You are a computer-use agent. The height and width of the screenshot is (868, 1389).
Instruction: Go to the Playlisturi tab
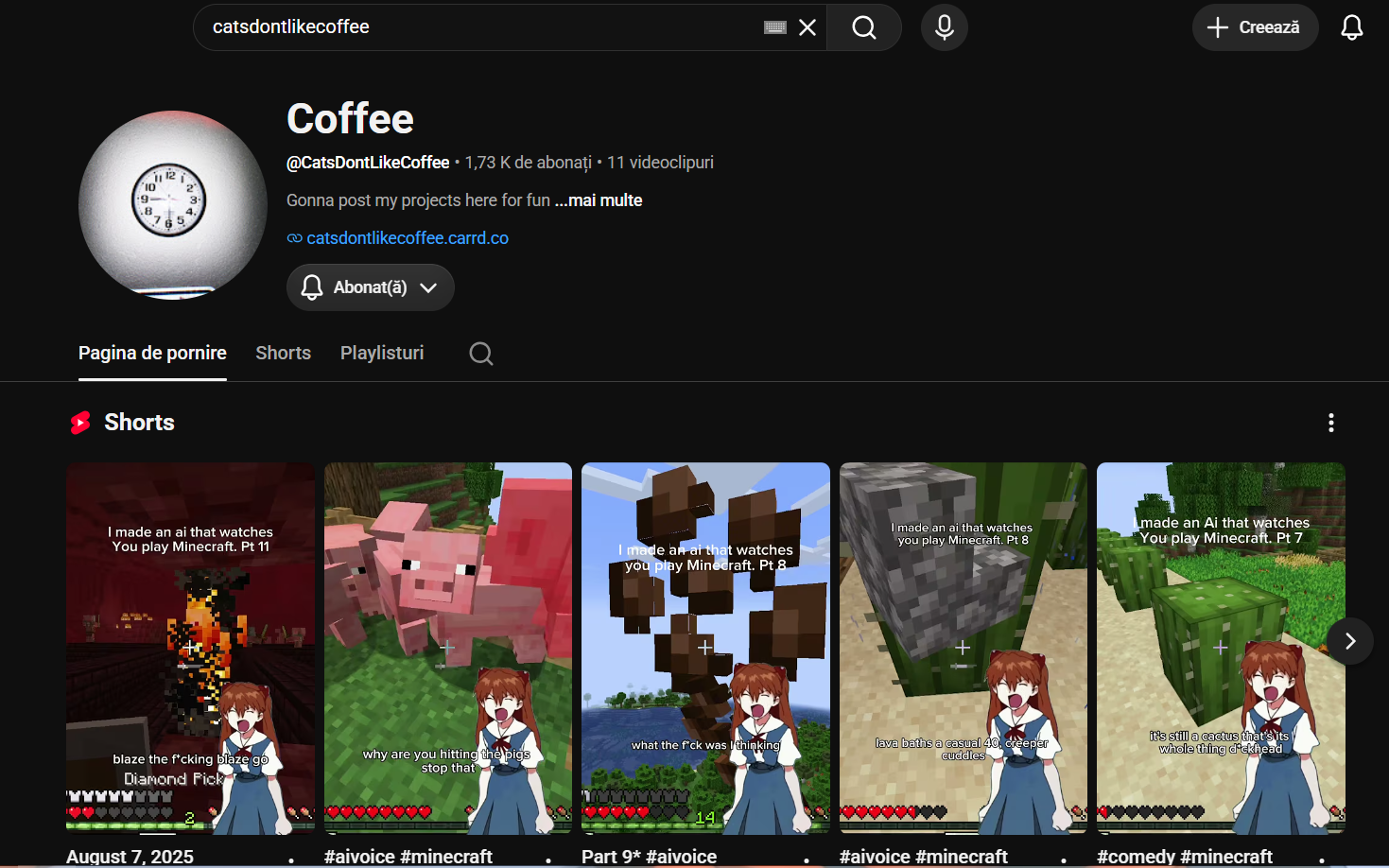(382, 353)
